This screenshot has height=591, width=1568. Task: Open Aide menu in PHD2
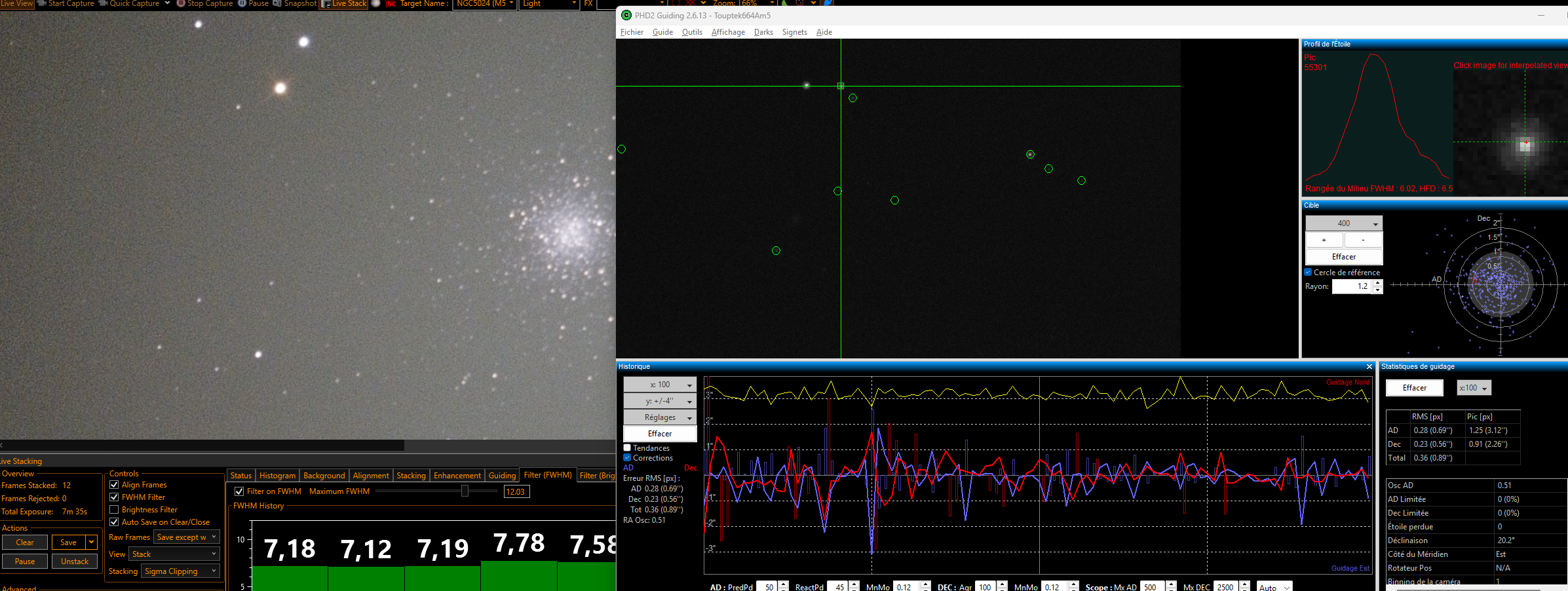tap(824, 32)
